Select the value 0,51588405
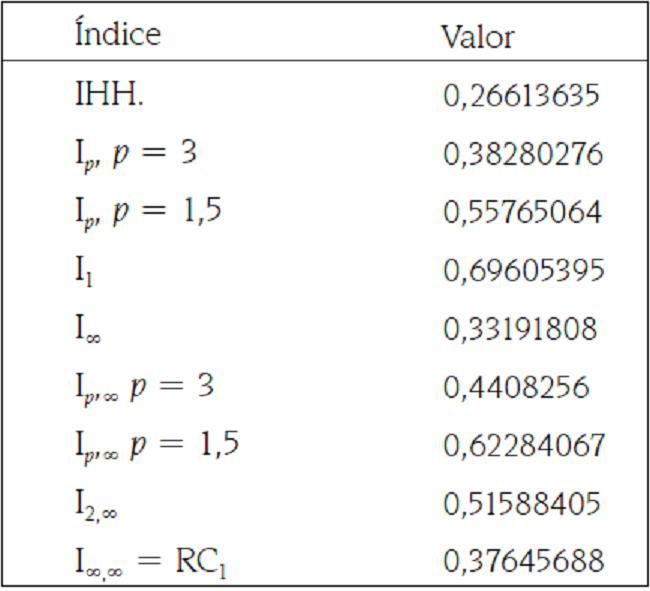Image resolution: width=650 pixels, height=591 pixels. click(x=521, y=502)
